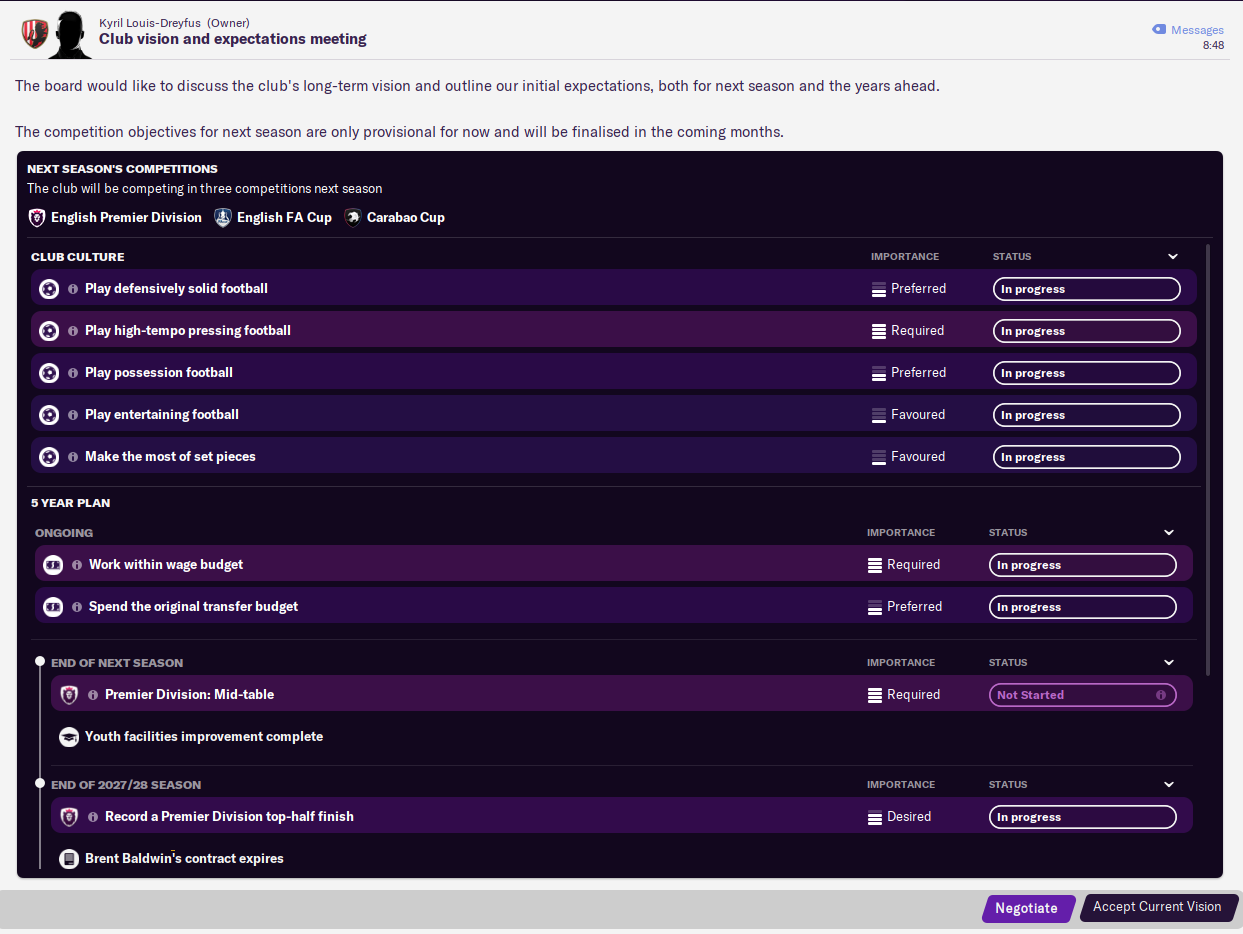Click Accept Current Vision button
Screen dimensions: 1243x934
(1158, 907)
